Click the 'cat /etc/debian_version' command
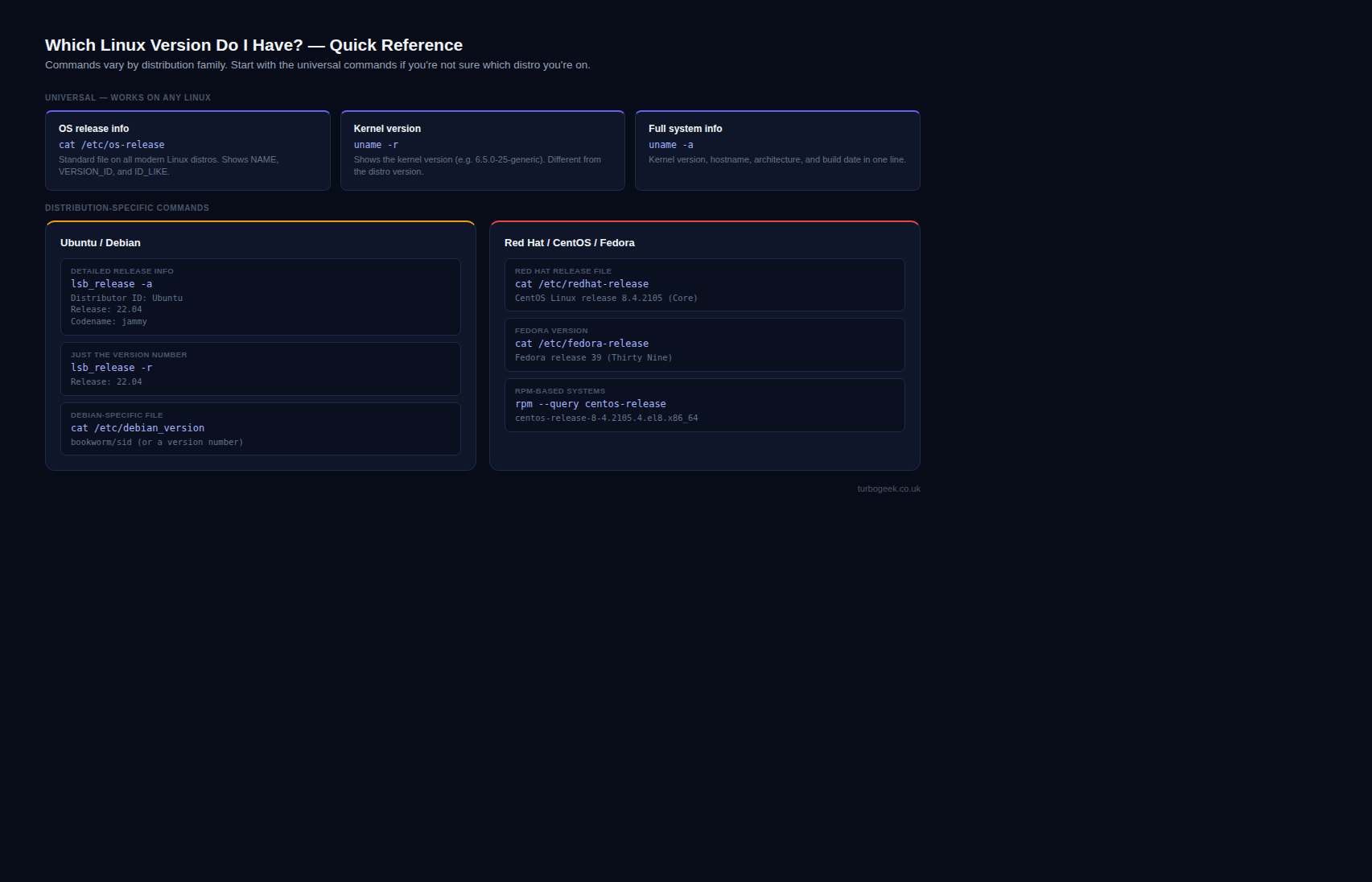The height and width of the screenshot is (882, 1372). (x=138, y=428)
